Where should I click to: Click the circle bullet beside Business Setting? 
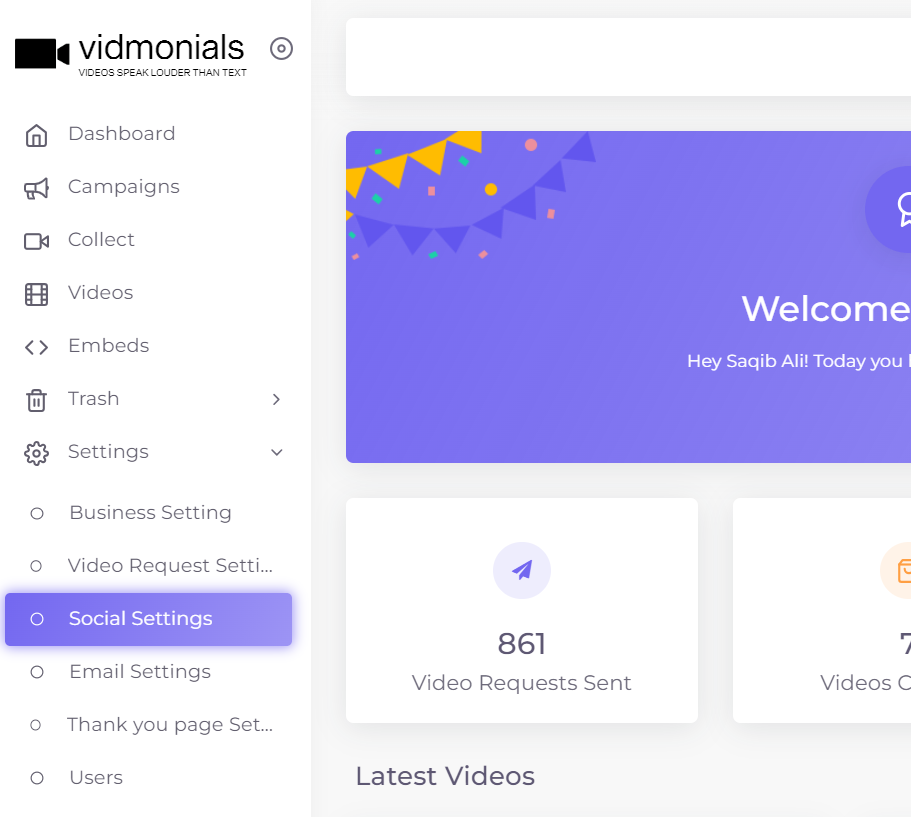tap(37, 514)
